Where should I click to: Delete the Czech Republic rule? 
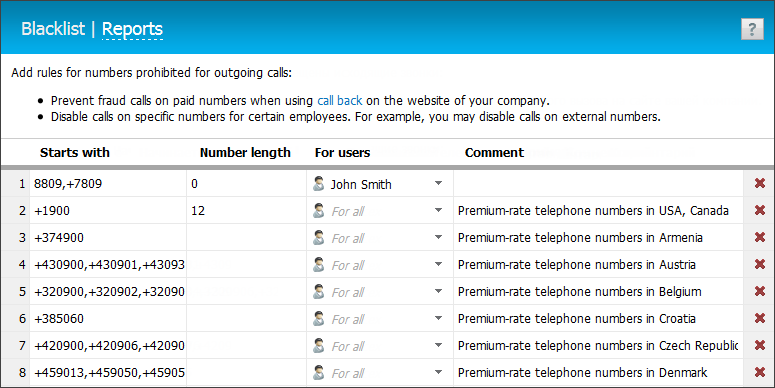[760, 345]
